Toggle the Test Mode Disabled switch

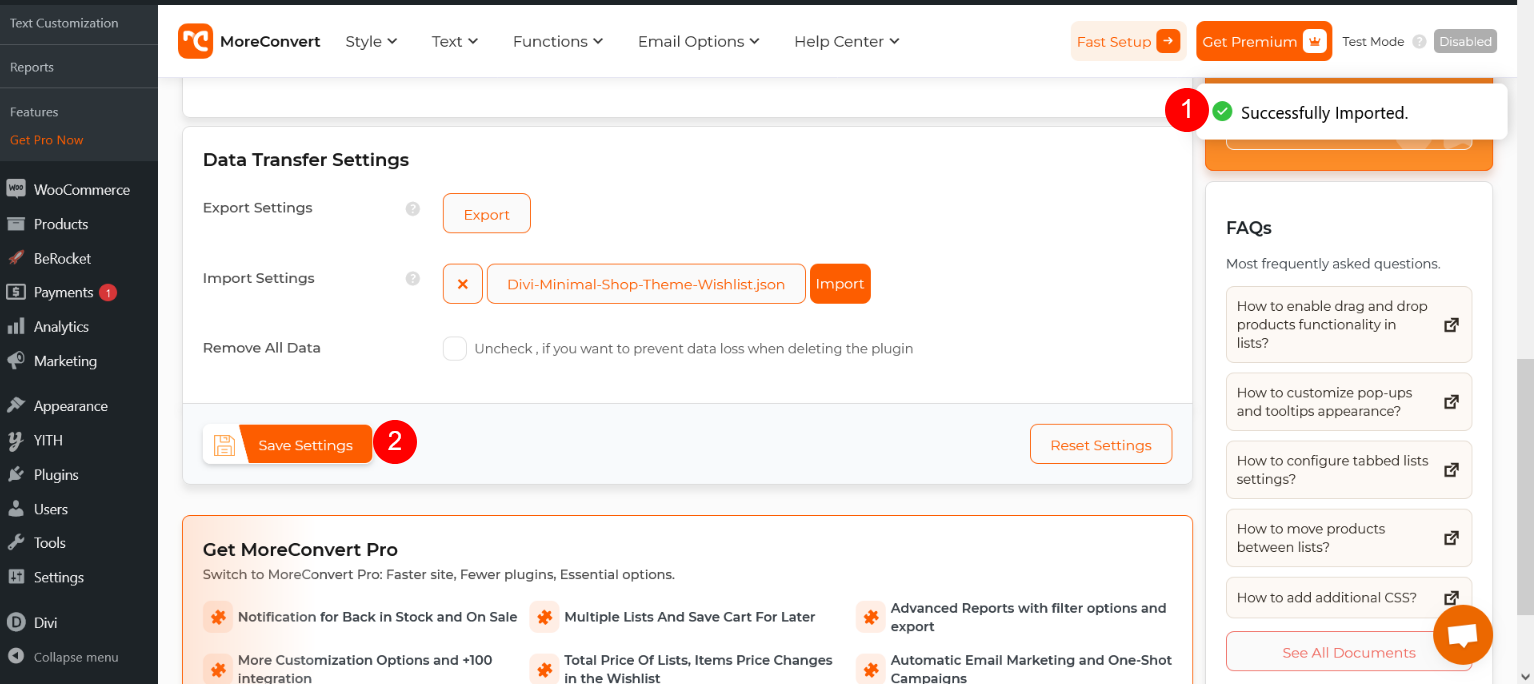click(x=1465, y=41)
